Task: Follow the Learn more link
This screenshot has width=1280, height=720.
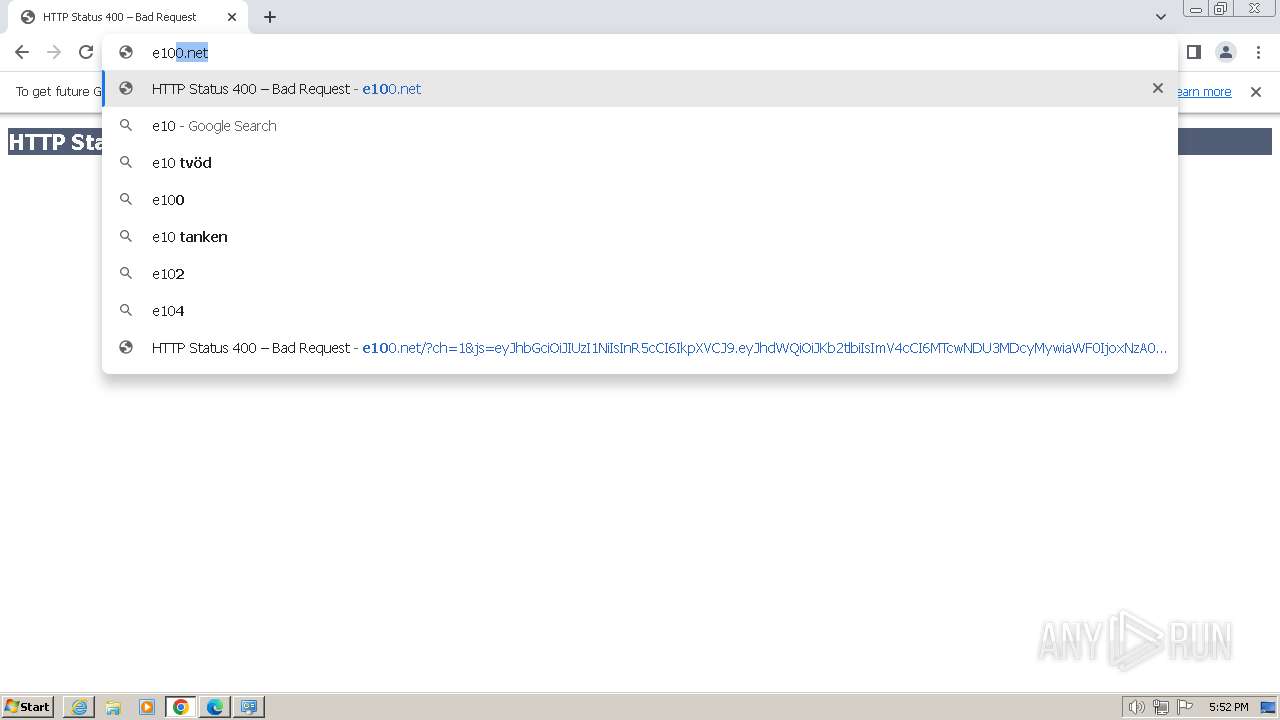Action: click(1203, 91)
